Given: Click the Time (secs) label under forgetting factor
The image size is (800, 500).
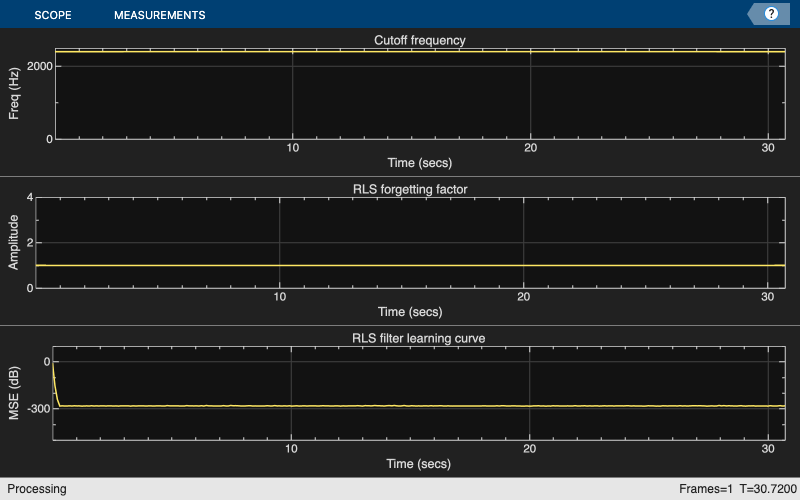Looking at the screenshot, I should 410,312.
